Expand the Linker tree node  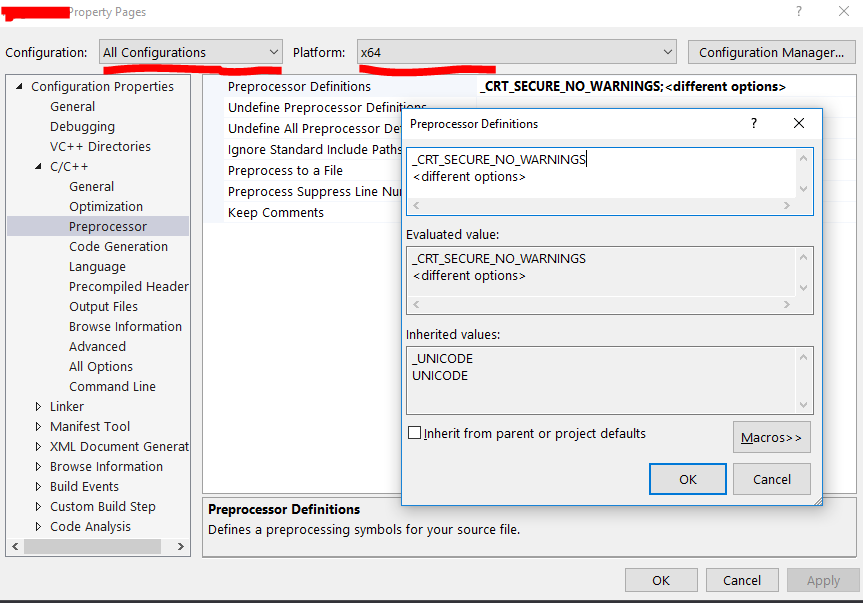coord(38,407)
